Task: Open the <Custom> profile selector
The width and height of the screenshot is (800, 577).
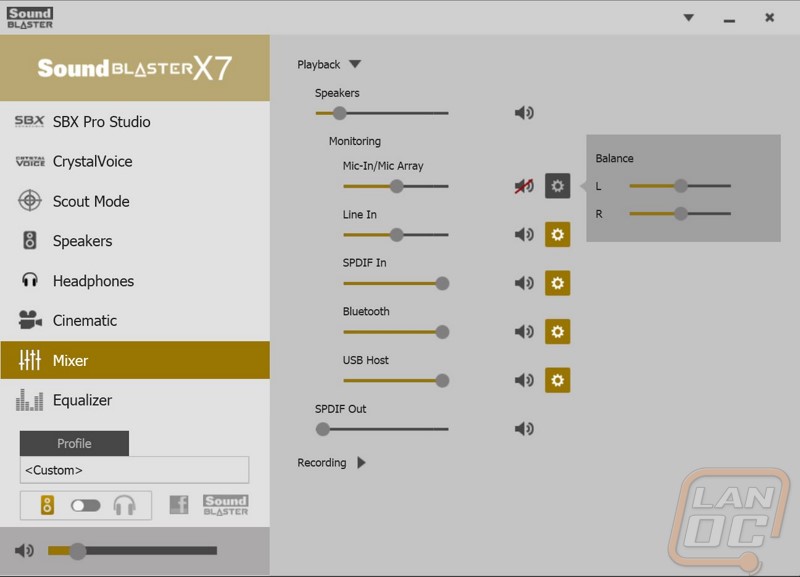Action: click(x=134, y=470)
